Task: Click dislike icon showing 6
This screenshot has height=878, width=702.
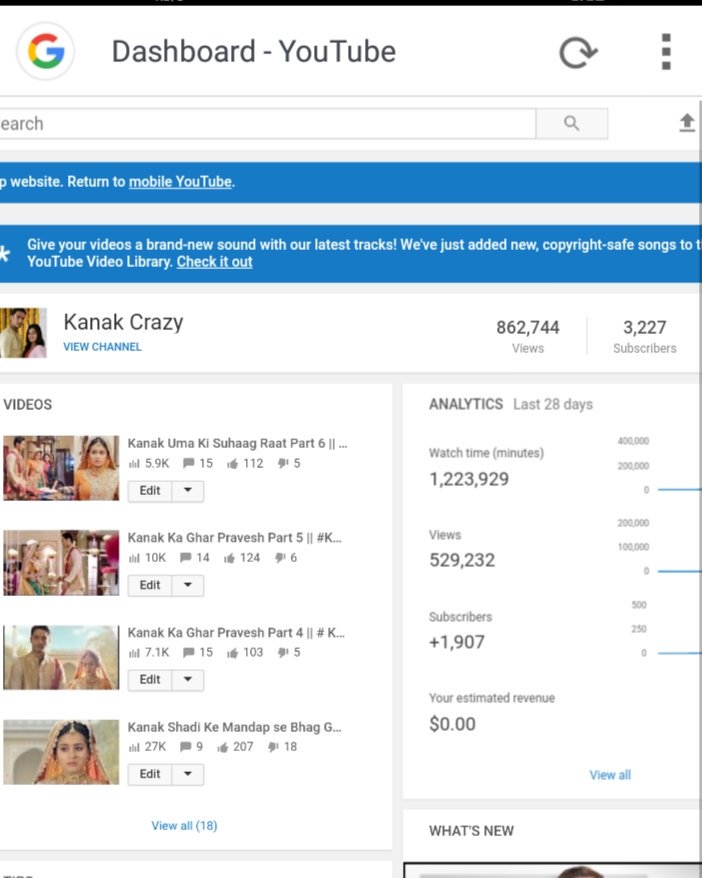Action: (280, 558)
